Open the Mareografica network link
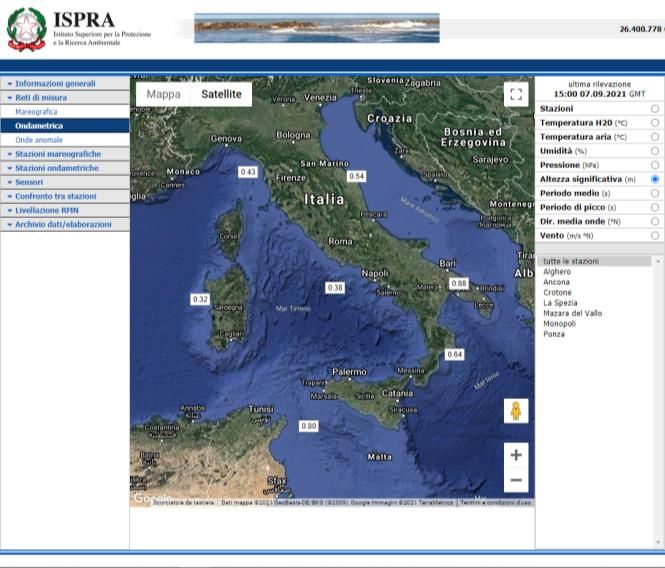665x568 pixels. (36, 112)
